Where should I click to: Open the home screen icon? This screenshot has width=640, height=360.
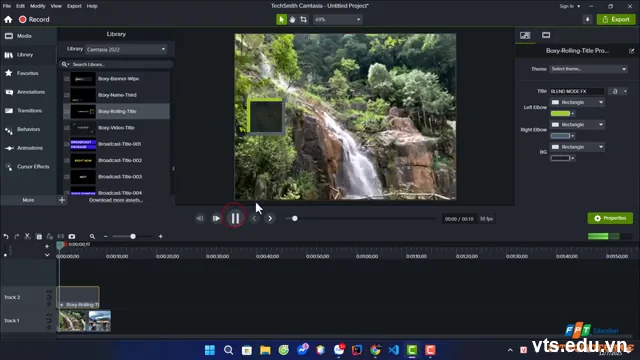coord(8,20)
